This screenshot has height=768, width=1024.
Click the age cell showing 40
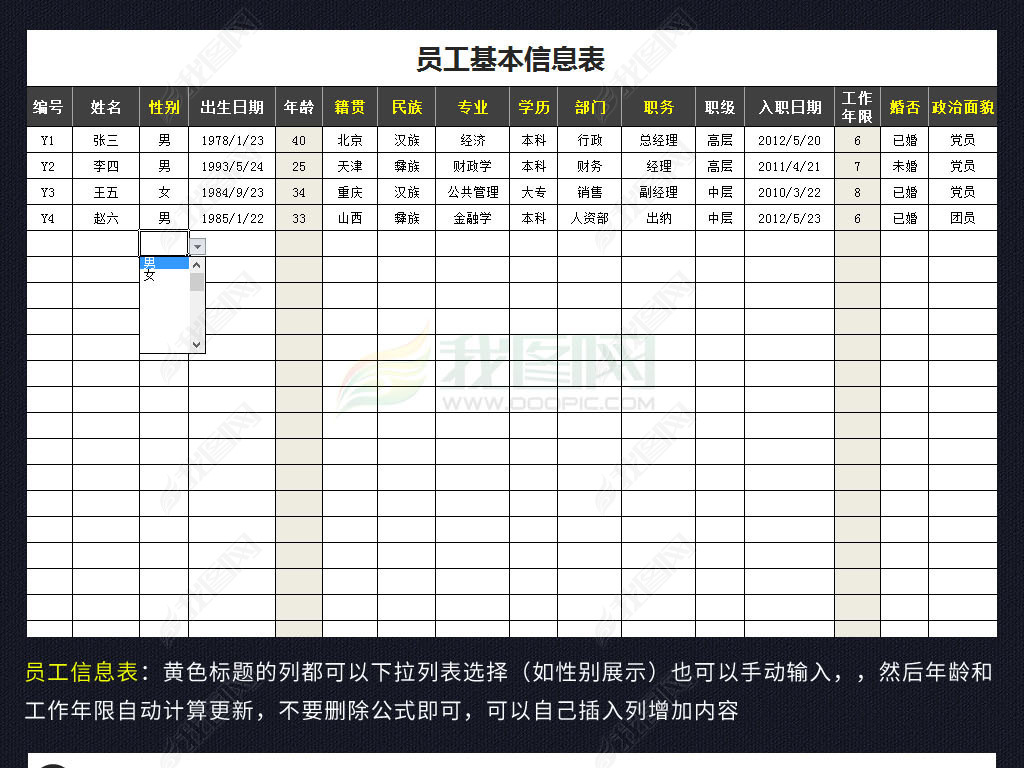pos(299,140)
